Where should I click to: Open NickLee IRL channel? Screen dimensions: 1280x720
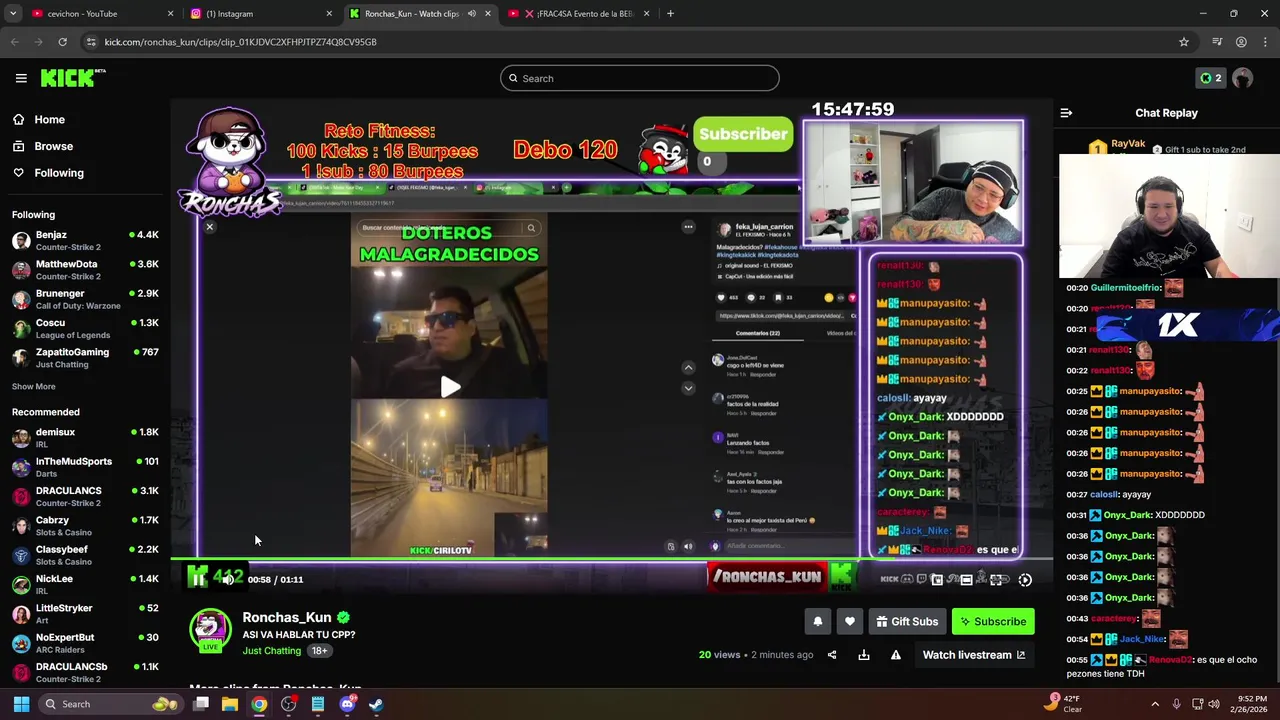coord(85,584)
